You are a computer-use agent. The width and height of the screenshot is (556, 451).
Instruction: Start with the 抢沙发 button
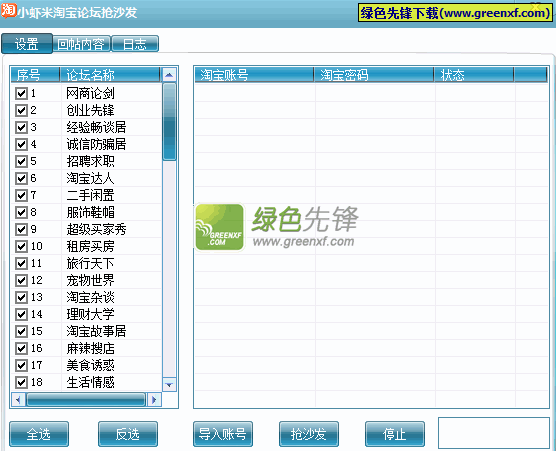pos(308,434)
